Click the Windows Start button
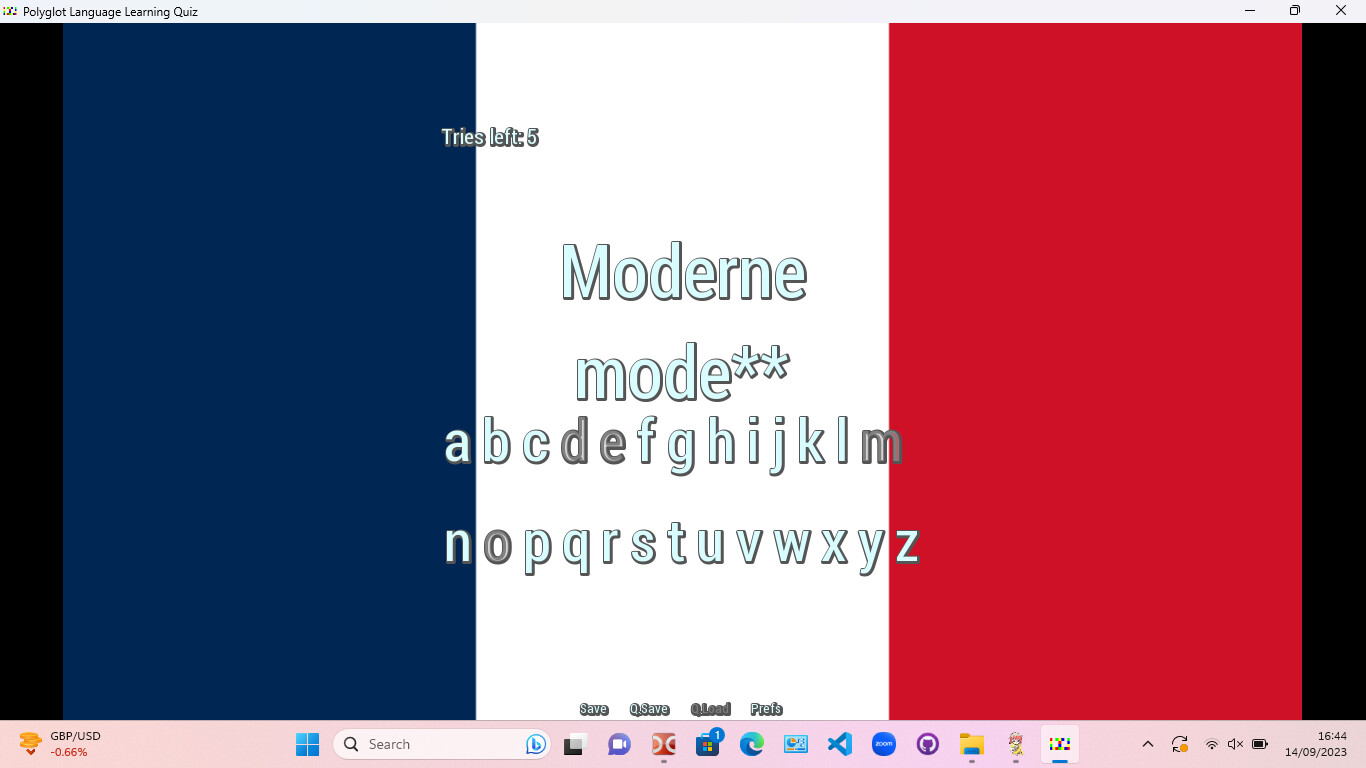The width and height of the screenshot is (1366, 768). (x=307, y=744)
